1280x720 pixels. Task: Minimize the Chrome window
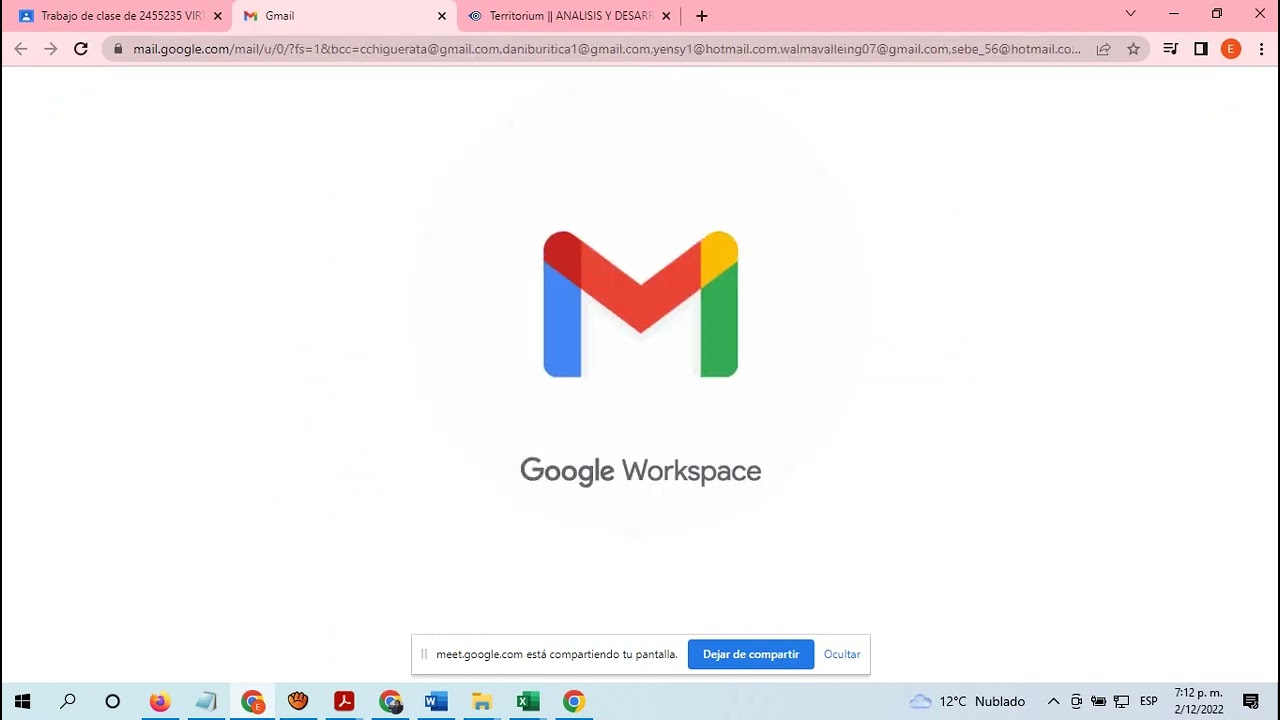tap(1174, 15)
